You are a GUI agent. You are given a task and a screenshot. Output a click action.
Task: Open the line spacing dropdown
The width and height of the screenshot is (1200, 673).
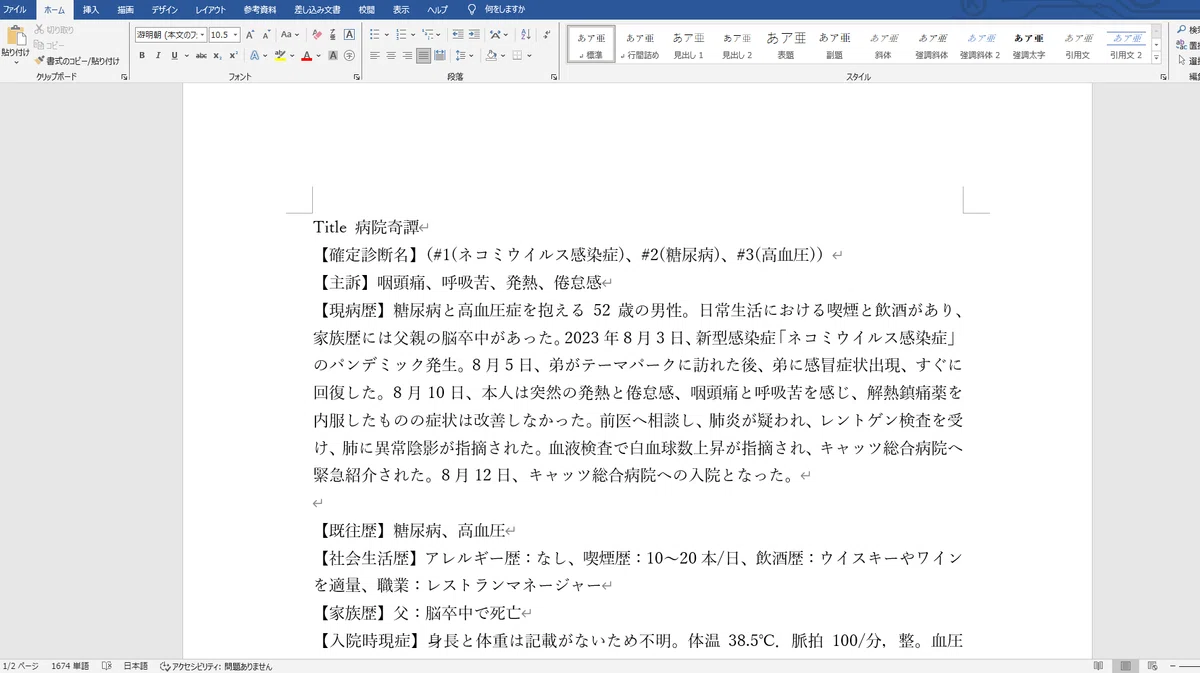point(466,56)
